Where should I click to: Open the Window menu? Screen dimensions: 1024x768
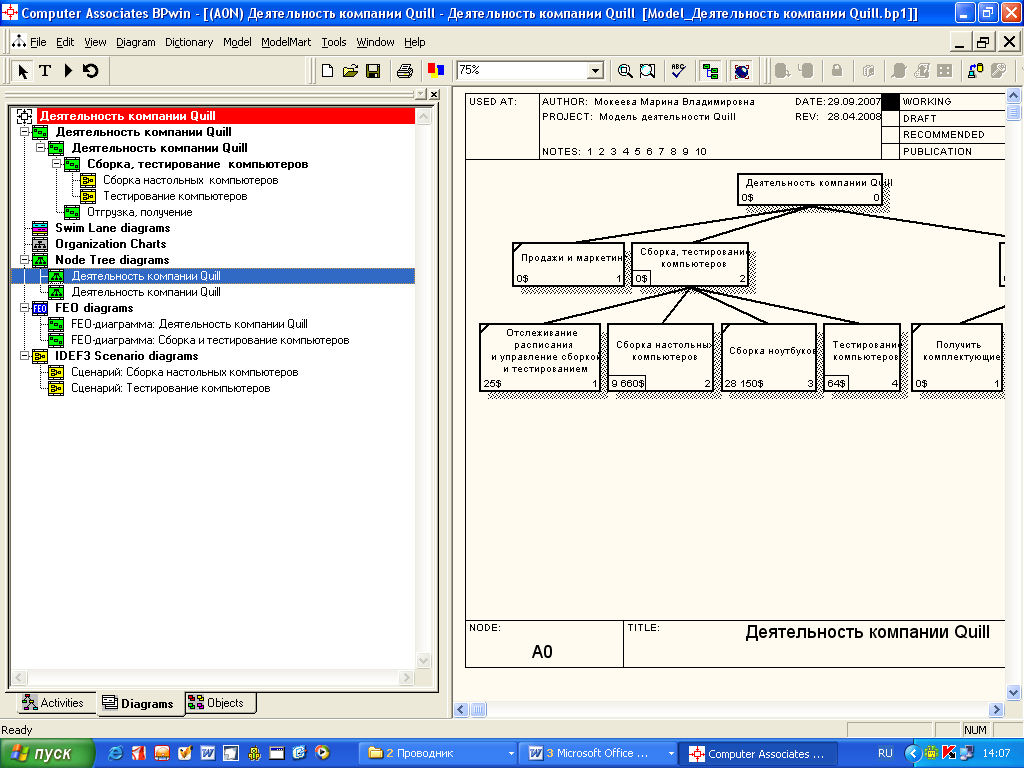coord(376,42)
